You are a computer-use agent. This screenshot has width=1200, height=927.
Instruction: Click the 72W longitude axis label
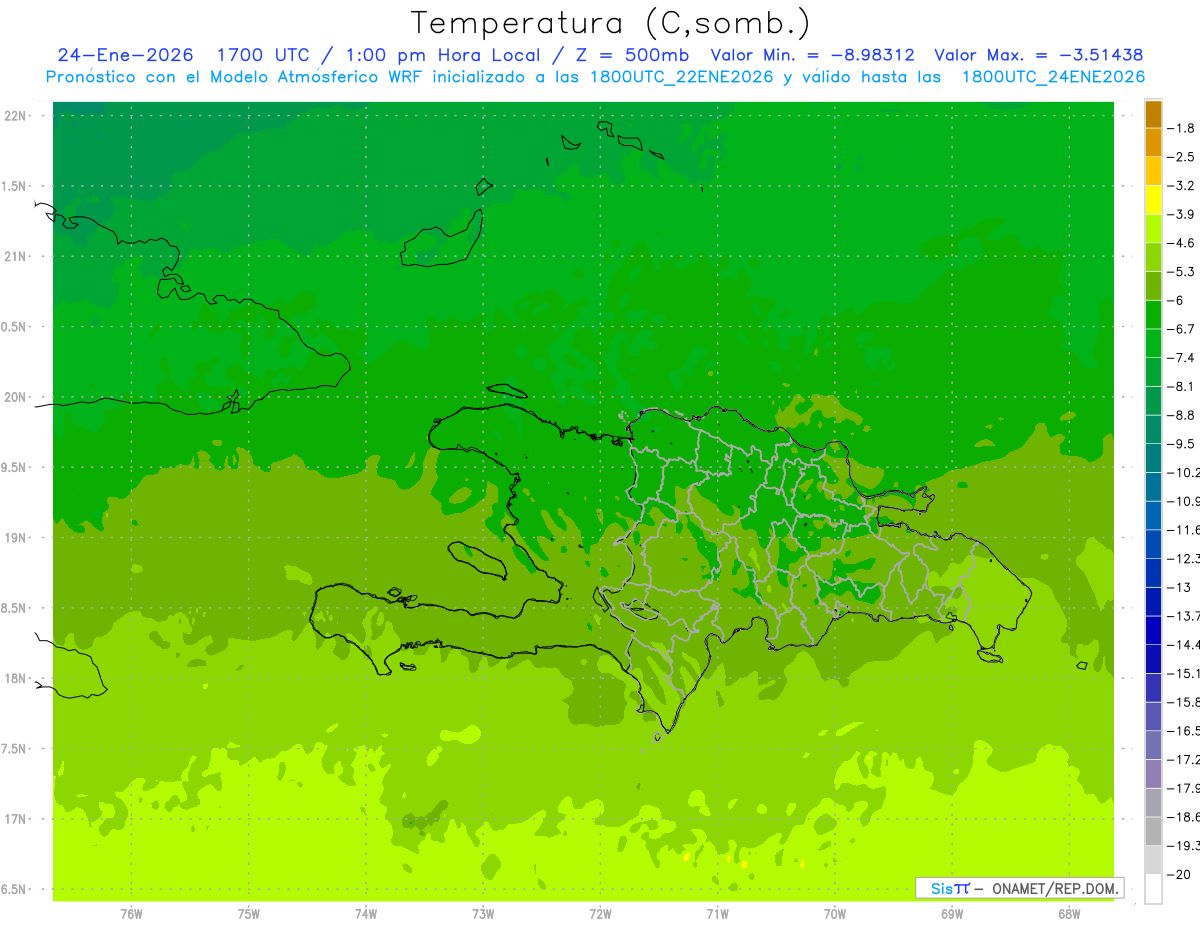[600, 914]
